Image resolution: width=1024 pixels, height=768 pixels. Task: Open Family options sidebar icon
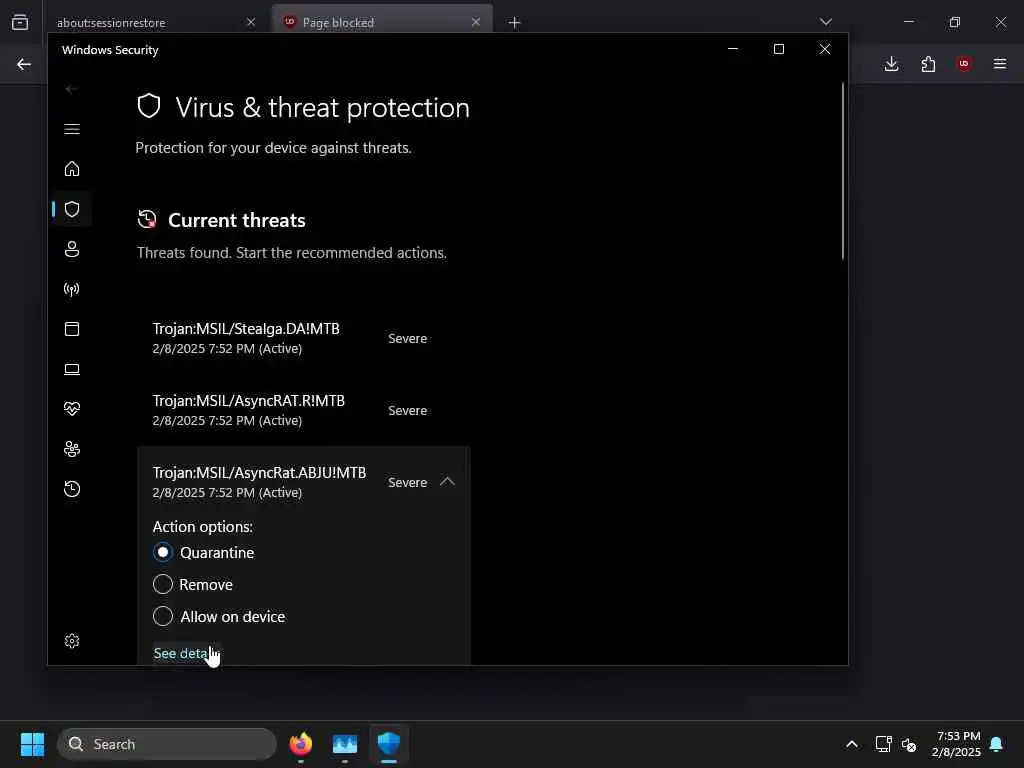tap(72, 449)
